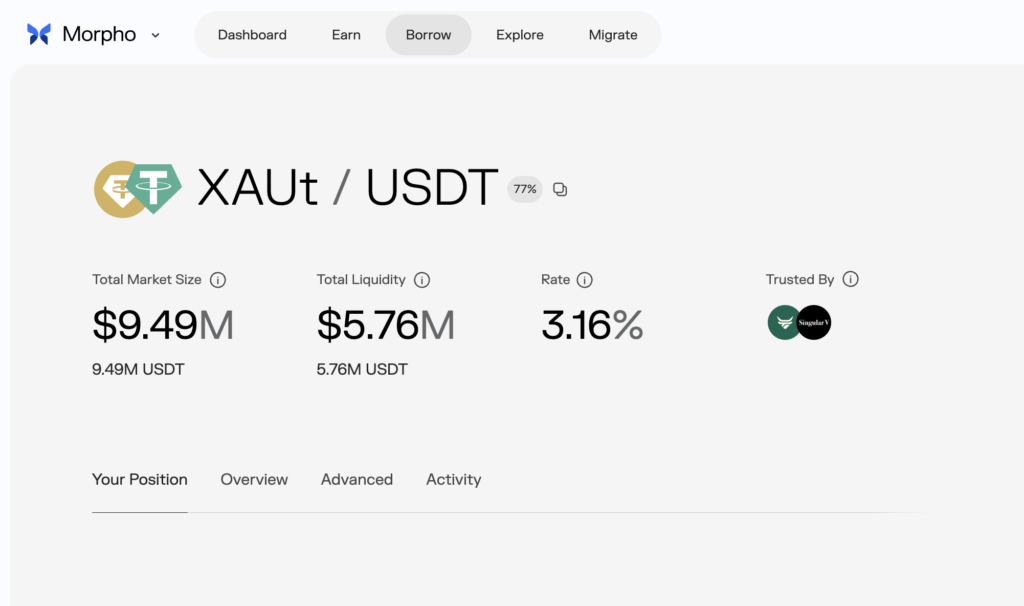Expand the Morpho dropdown chevron
The image size is (1024, 606).
(155, 35)
